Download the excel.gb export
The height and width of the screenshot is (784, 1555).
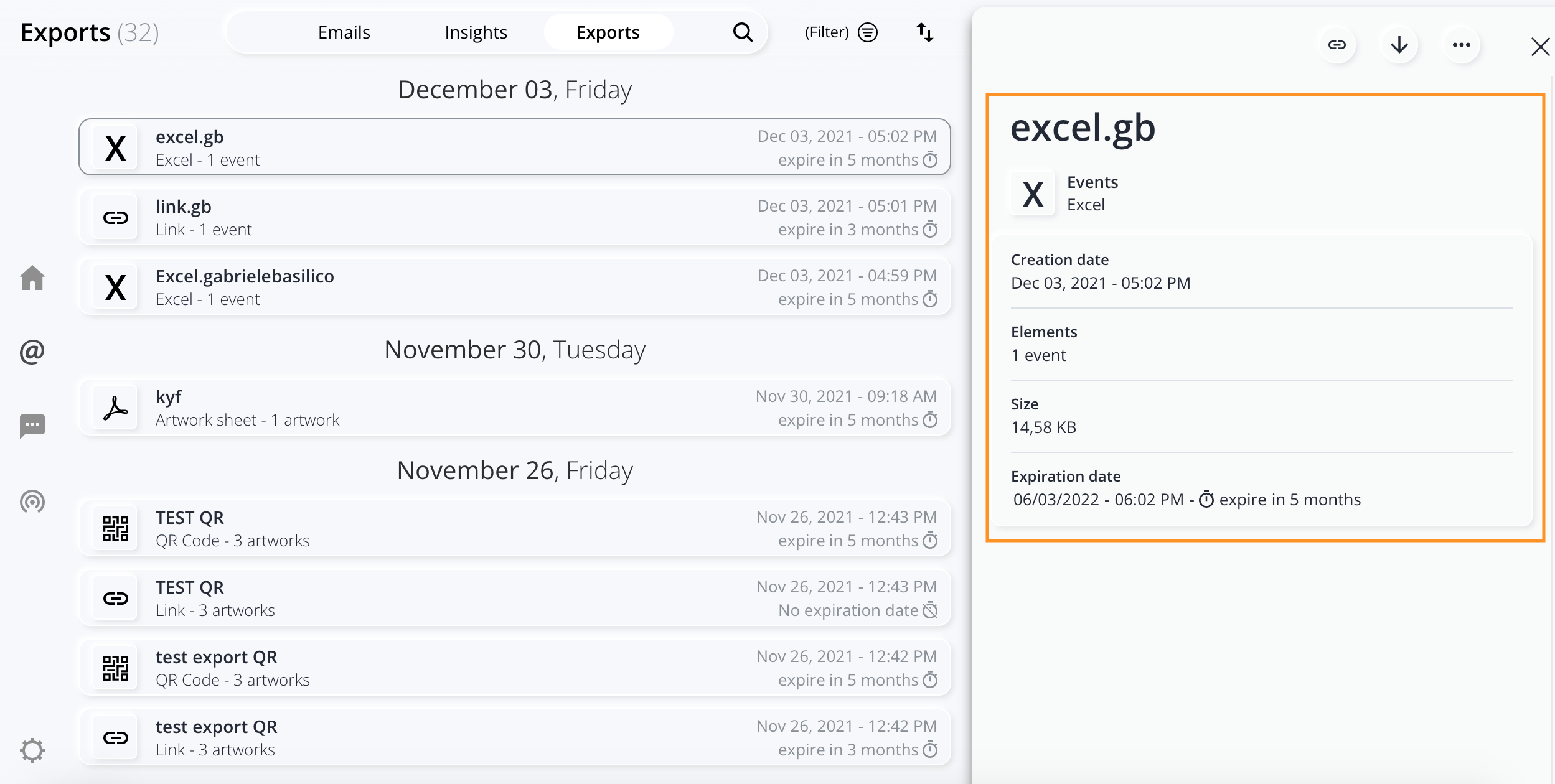pos(1399,45)
